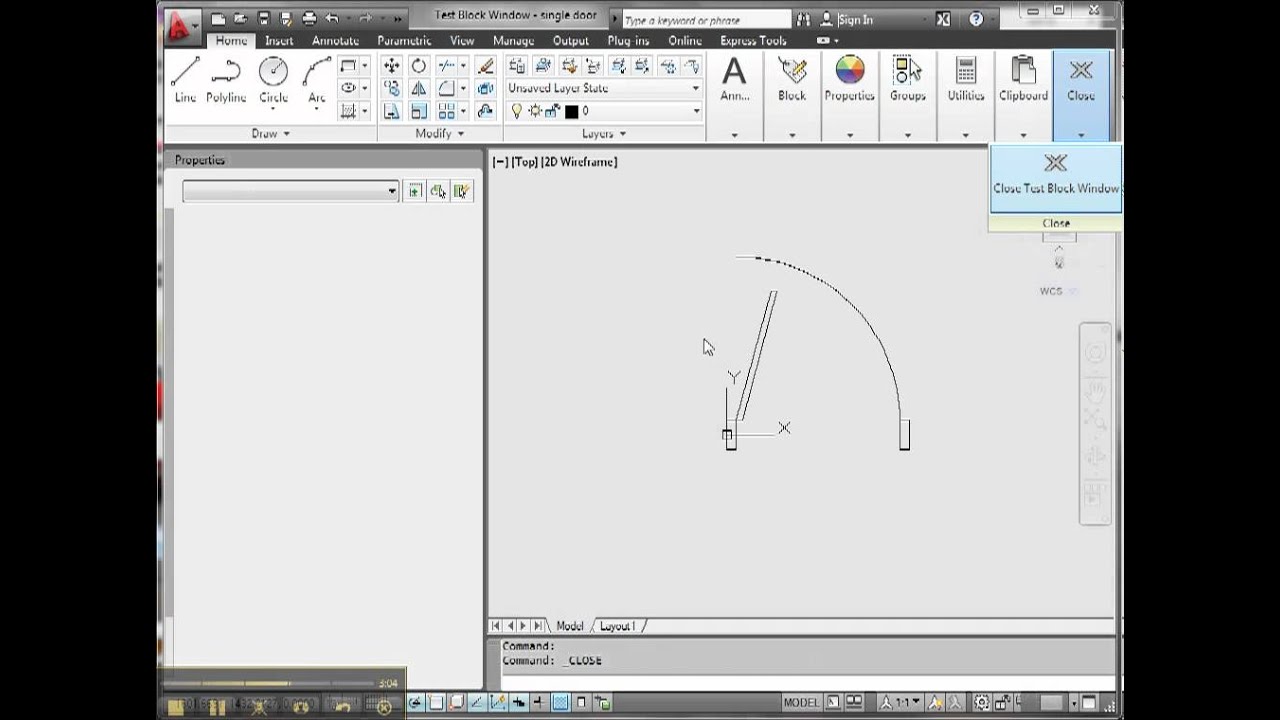1280x720 pixels.
Task: Switch to the Annotate ribbon tab
Action: point(335,40)
